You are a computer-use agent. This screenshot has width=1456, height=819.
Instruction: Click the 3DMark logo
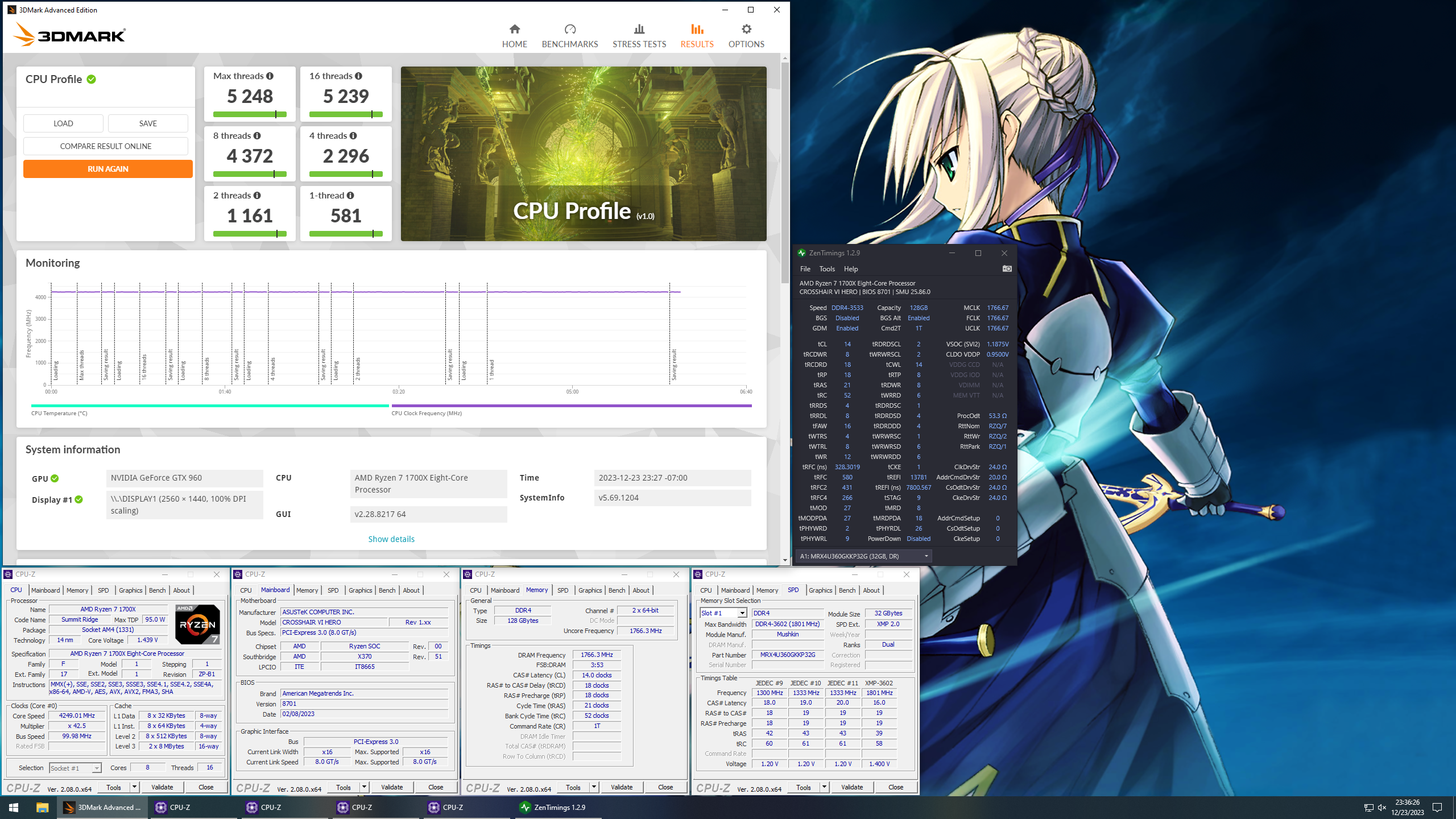tap(69, 35)
